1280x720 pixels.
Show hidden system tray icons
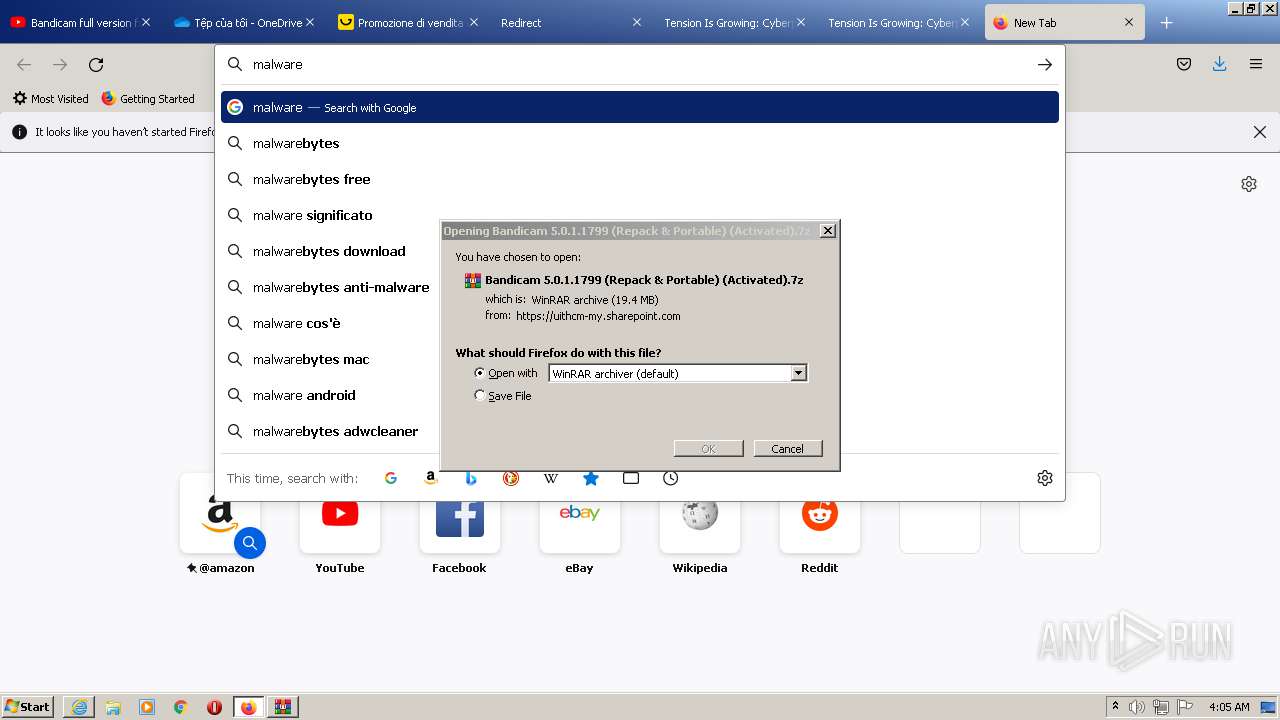coord(1115,707)
